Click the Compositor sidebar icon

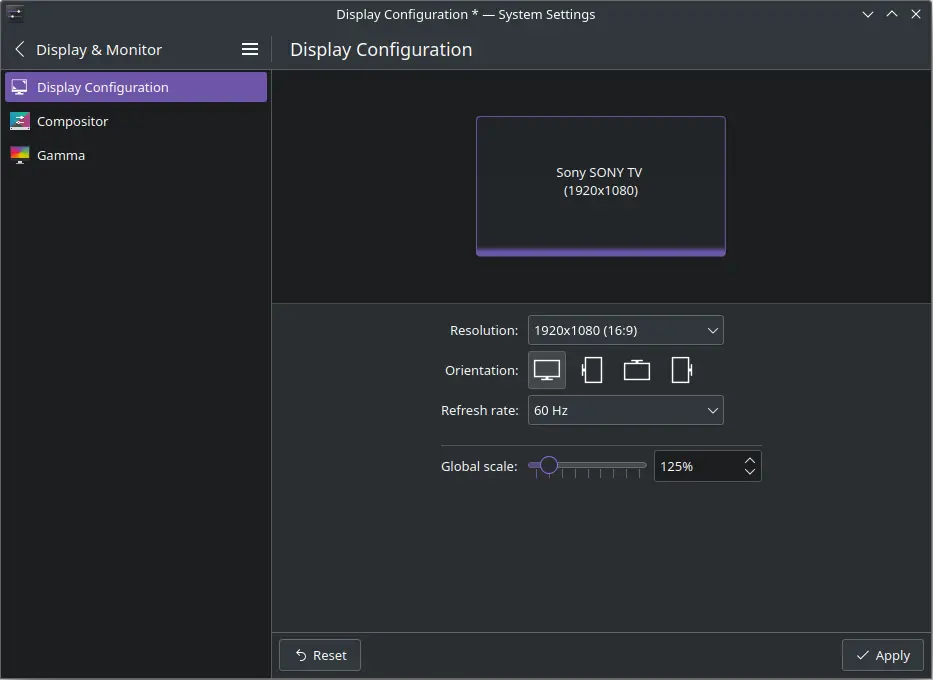click(20, 121)
